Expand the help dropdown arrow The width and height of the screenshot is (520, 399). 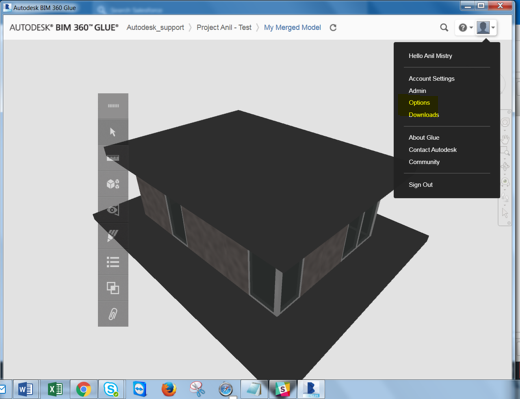(x=471, y=27)
